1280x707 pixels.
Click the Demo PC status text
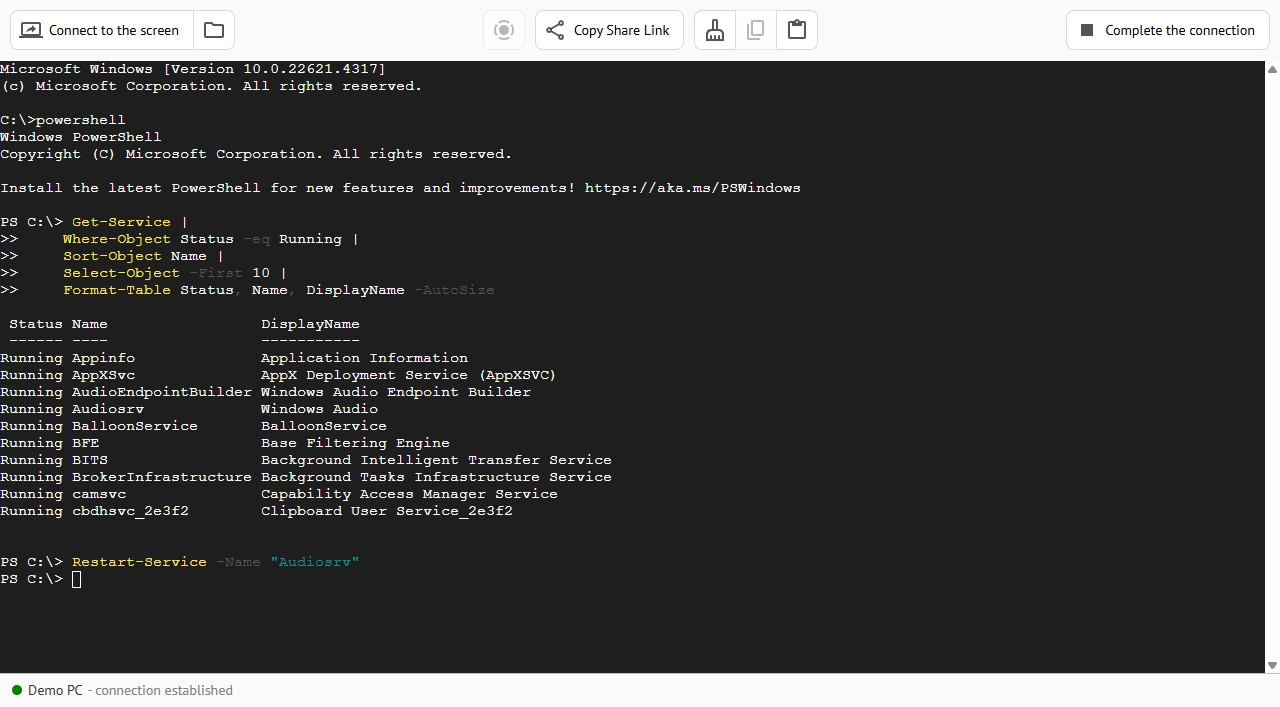(55, 690)
